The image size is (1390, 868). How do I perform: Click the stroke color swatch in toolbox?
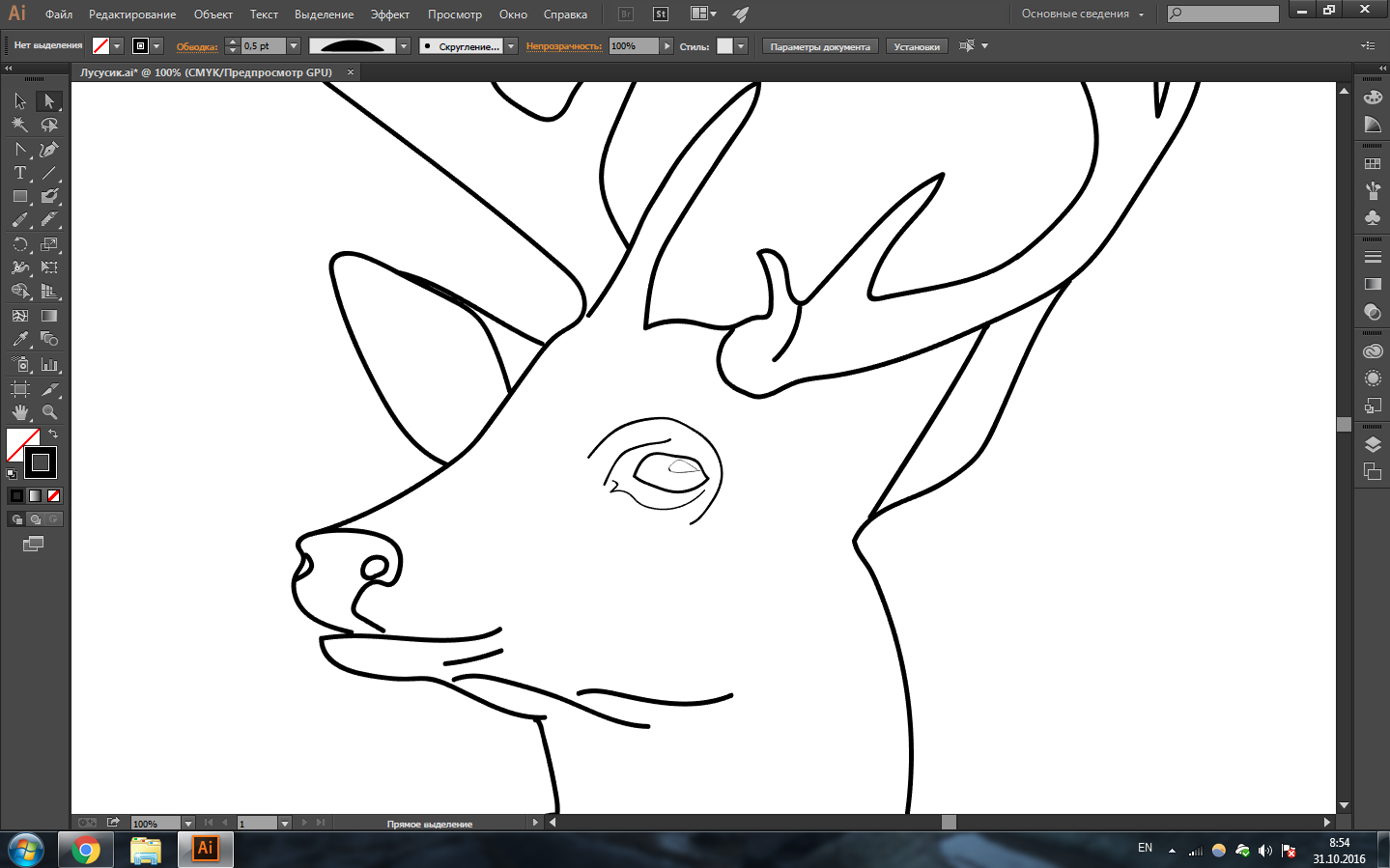click(41, 462)
